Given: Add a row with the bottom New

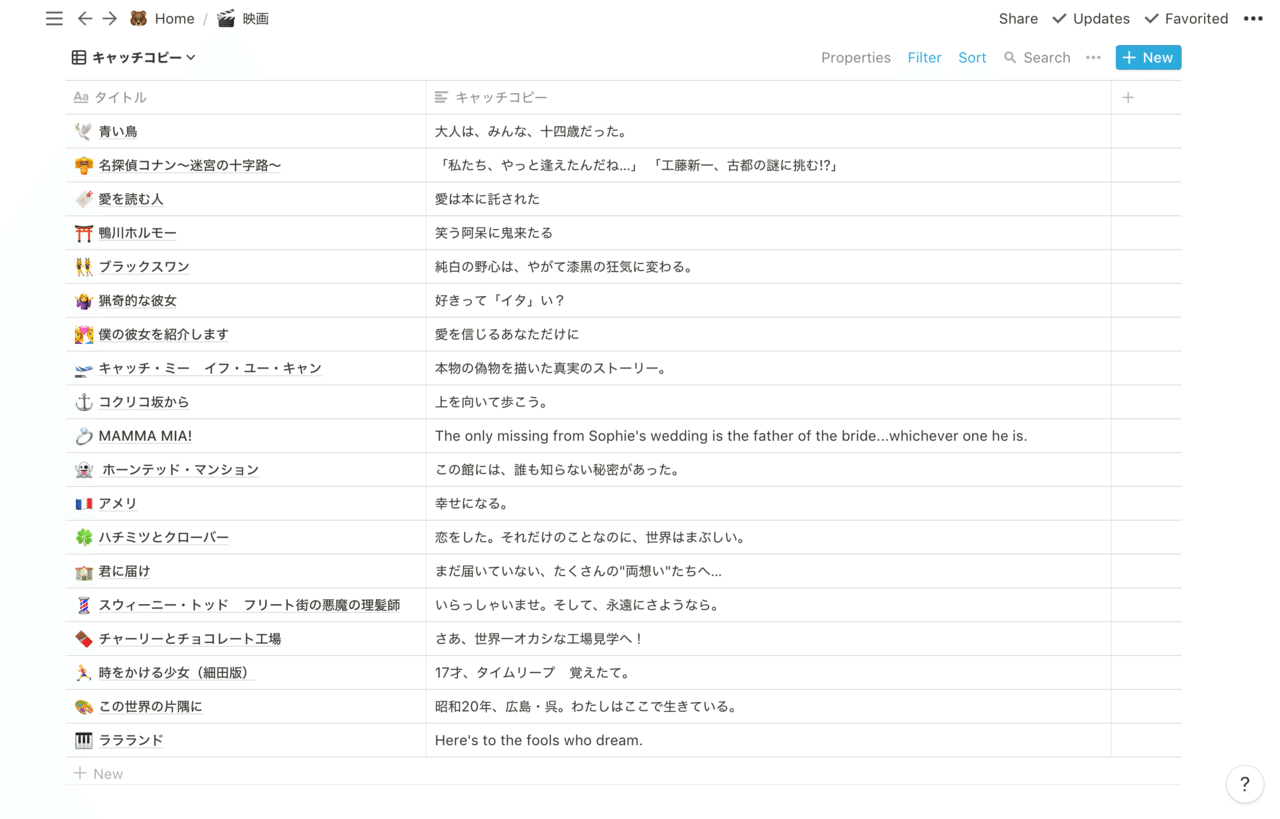Looking at the screenshot, I should pos(99,774).
